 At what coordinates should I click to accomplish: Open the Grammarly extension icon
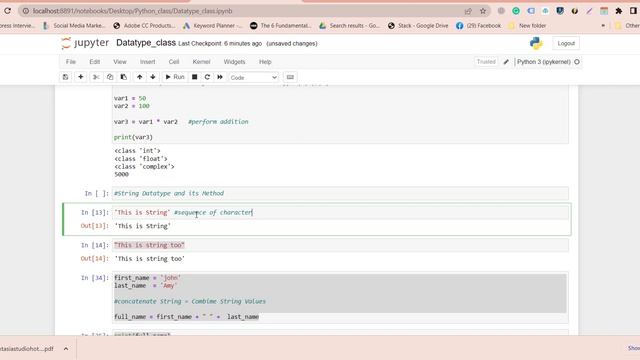pos(516,11)
